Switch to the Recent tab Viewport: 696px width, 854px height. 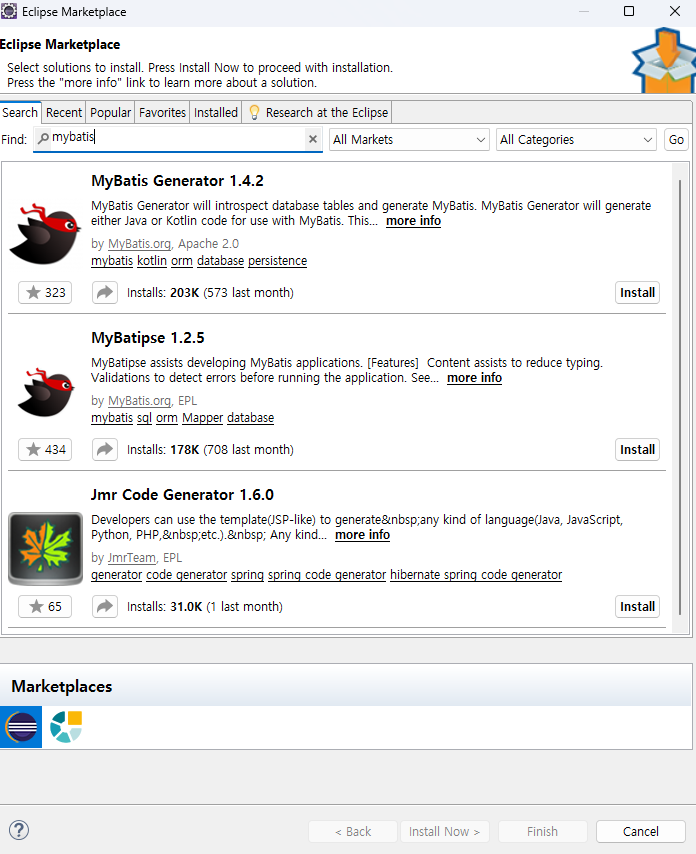(x=64, y=113)
